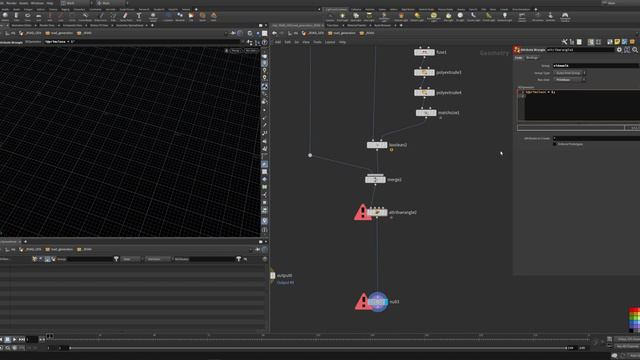Click the error warning badge on attribwrangle2
This screenshot has height=360, width=640.
pyautogui.click(x=362, y=213)
